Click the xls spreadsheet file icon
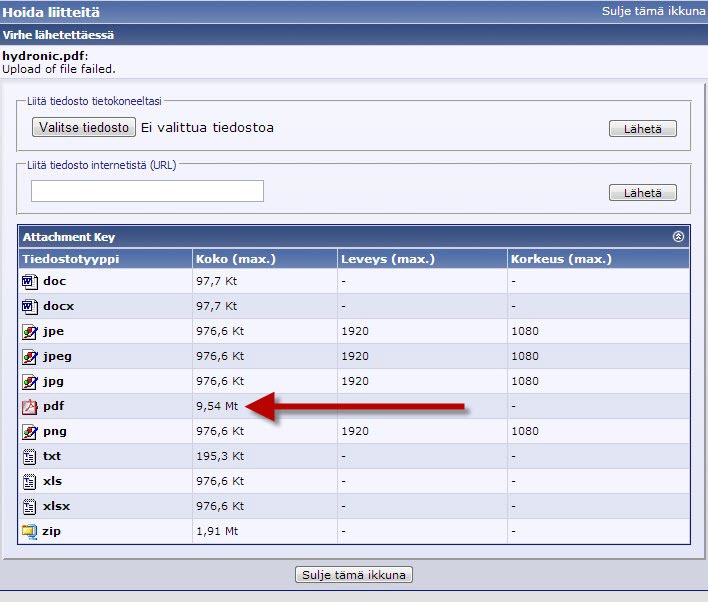 pos(29,481)
